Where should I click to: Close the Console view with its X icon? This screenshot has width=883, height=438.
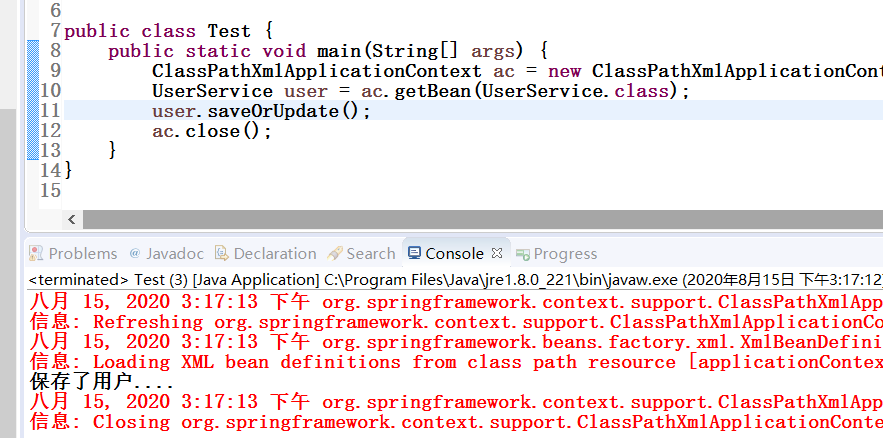coord(496,253)
